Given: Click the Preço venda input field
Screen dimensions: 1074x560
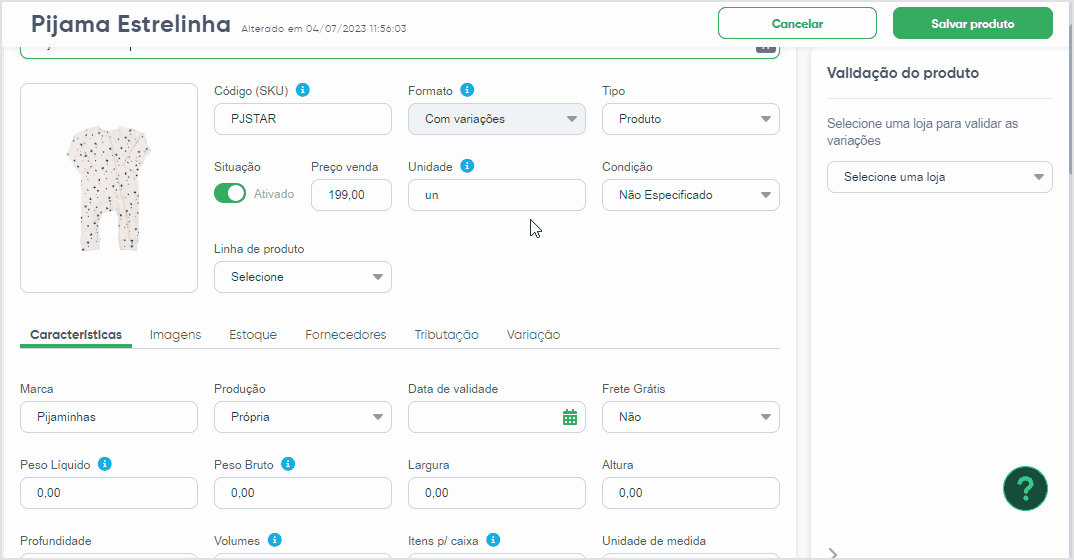Looking at the screenshot, I should click(351, 195).
